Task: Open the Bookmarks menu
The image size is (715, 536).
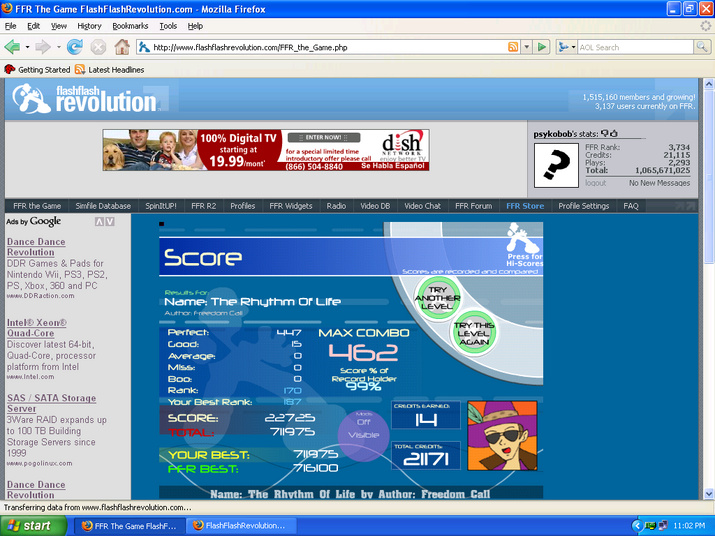Action: click(x=130, y=26)
